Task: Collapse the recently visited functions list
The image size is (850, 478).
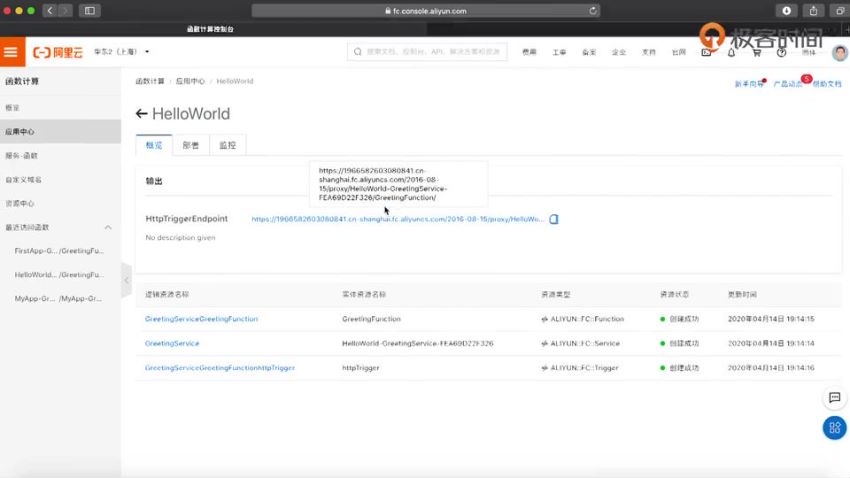Action: click(x=108, y=227)
